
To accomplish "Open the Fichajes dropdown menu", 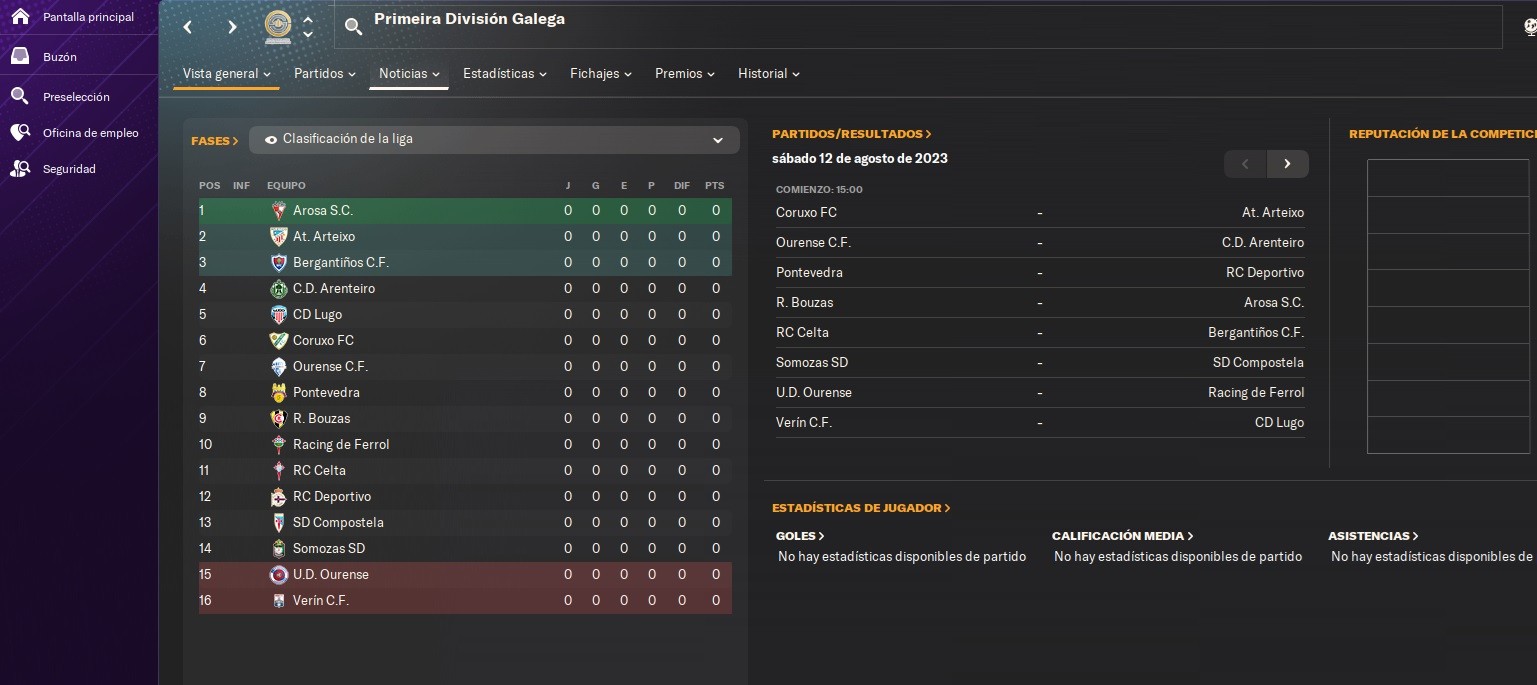I will point(601,74).
